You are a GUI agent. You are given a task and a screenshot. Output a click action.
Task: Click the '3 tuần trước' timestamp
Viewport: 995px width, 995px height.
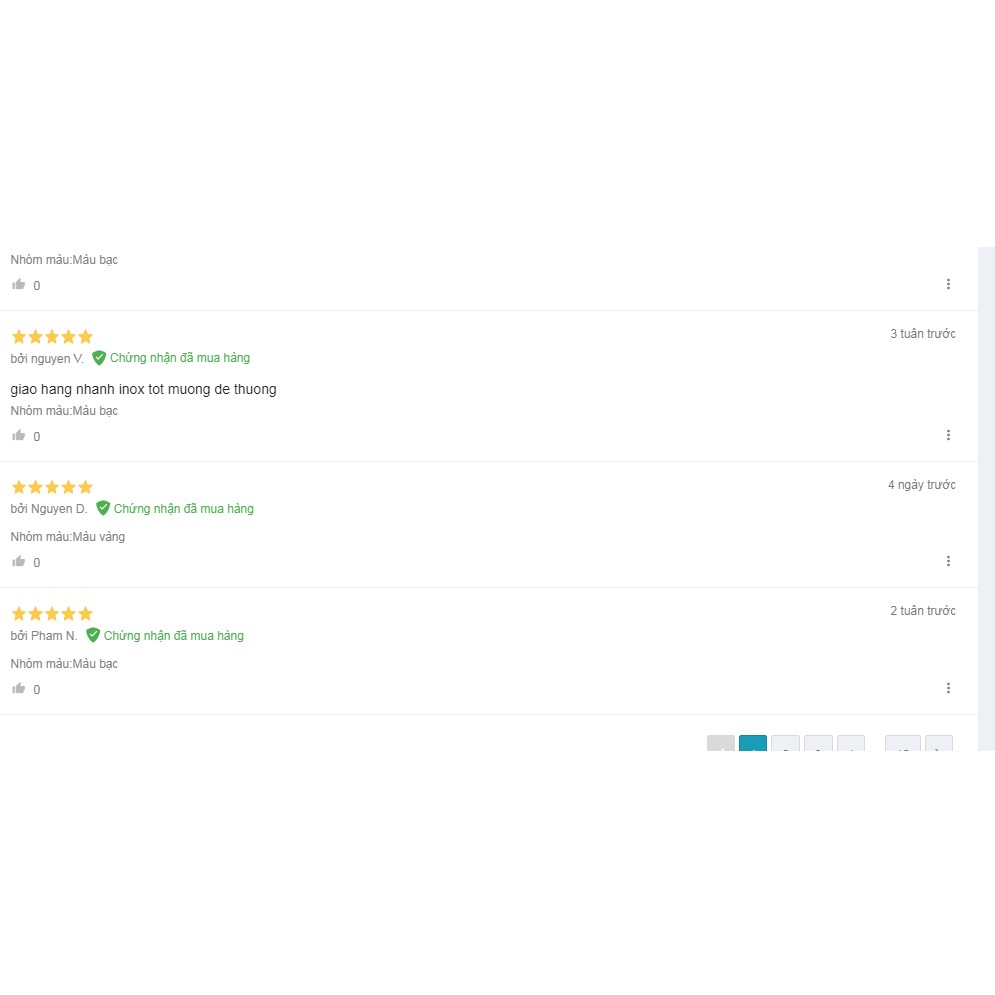click(x=922, y=334)
